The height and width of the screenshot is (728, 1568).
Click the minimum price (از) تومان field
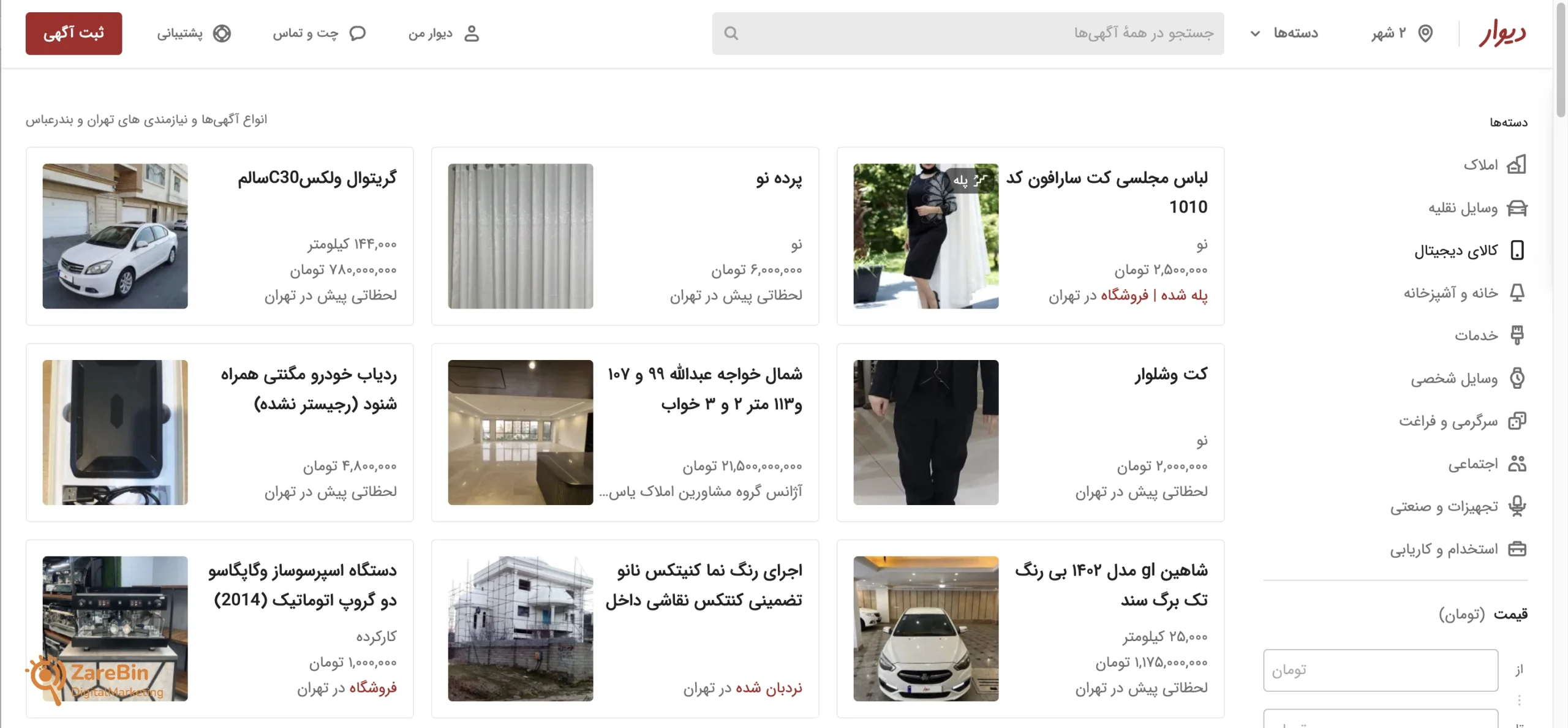1381,670
